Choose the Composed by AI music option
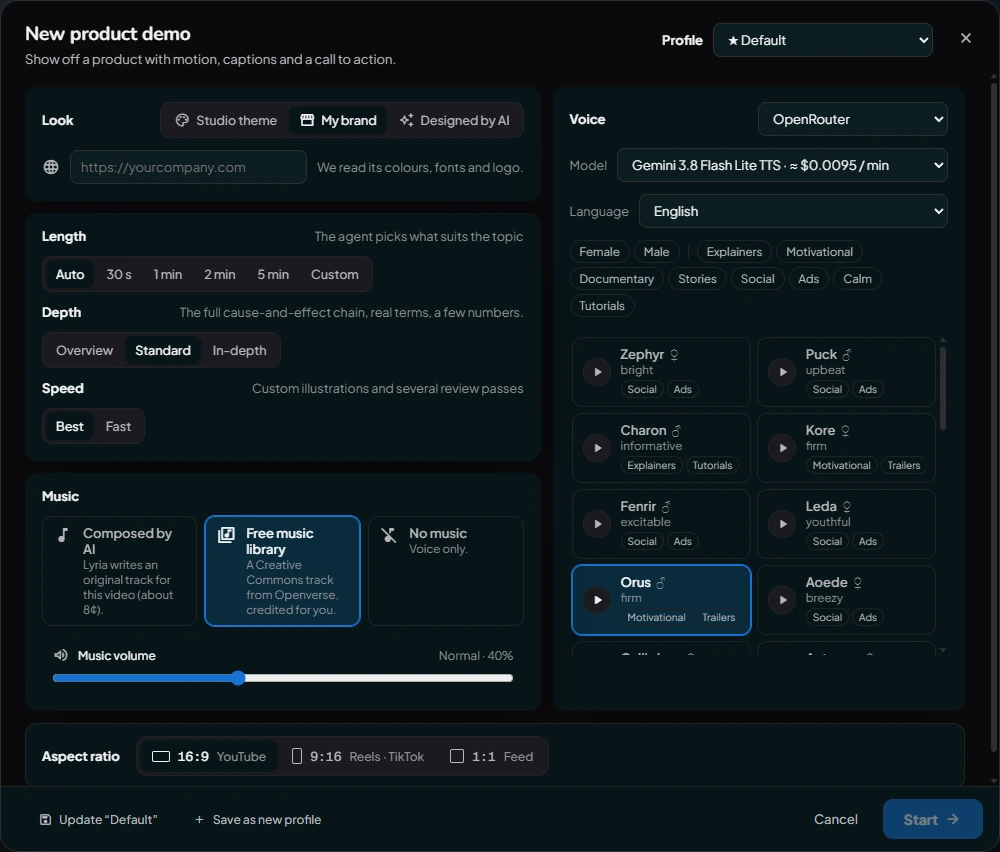 pos(119,571)
